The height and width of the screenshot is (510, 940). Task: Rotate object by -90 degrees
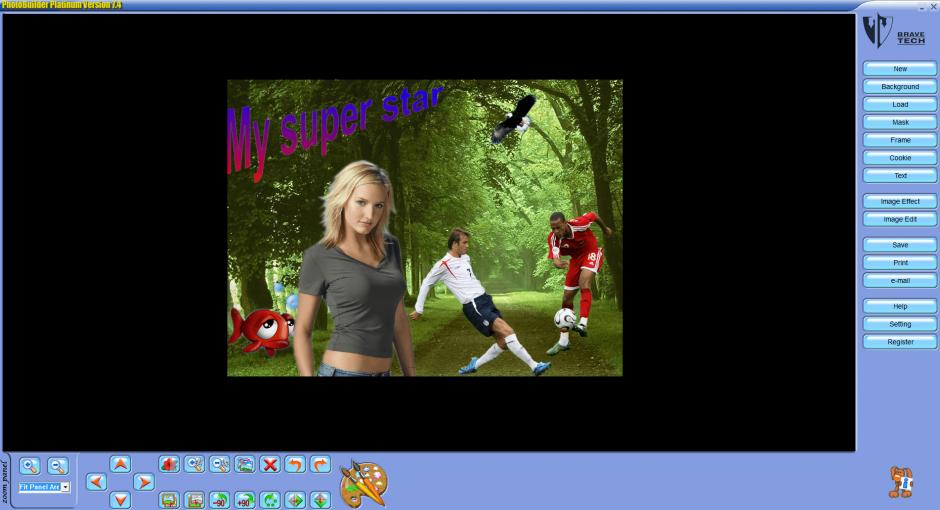[x=219, y=500]
